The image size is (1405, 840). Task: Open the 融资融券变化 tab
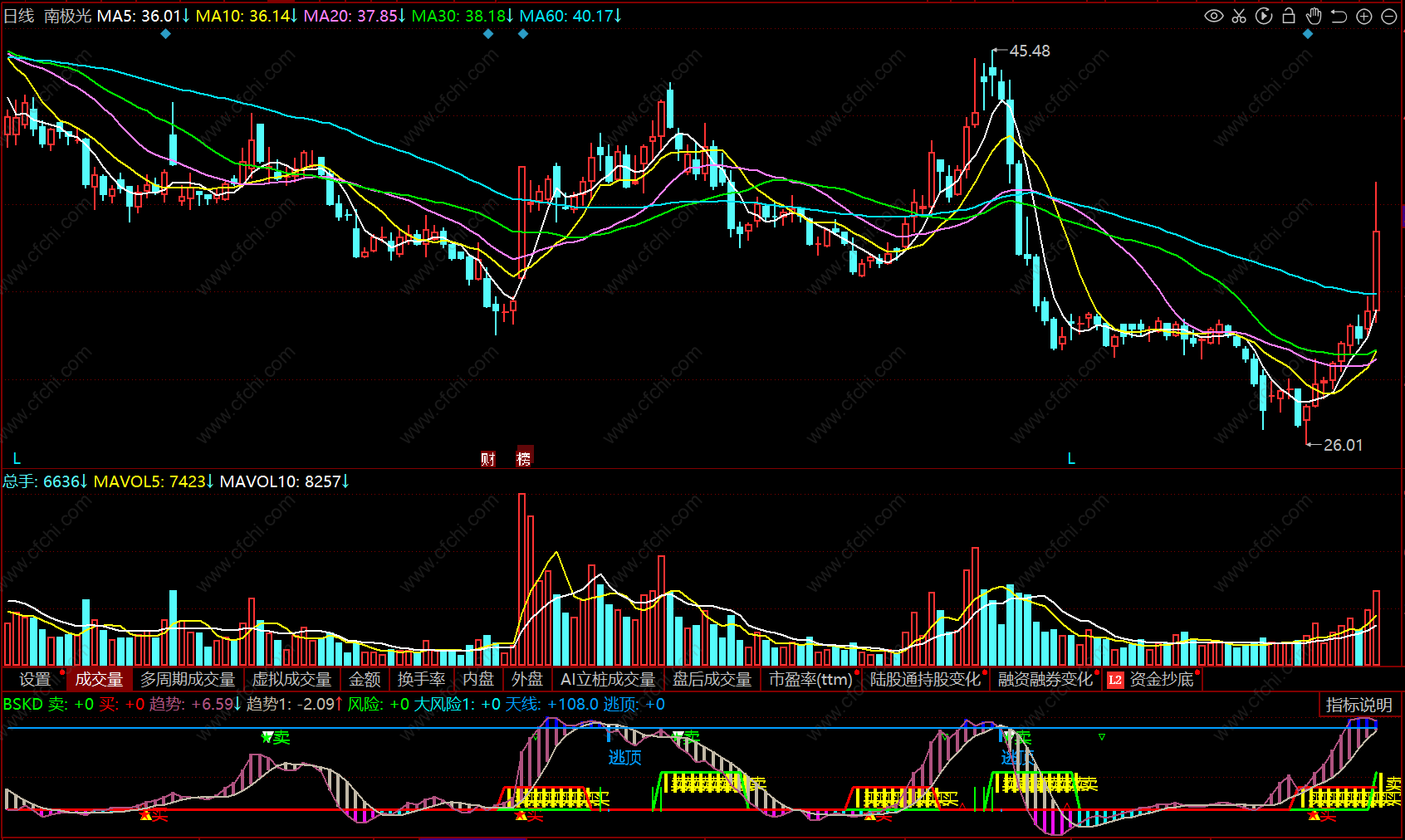coord(1045,679)
